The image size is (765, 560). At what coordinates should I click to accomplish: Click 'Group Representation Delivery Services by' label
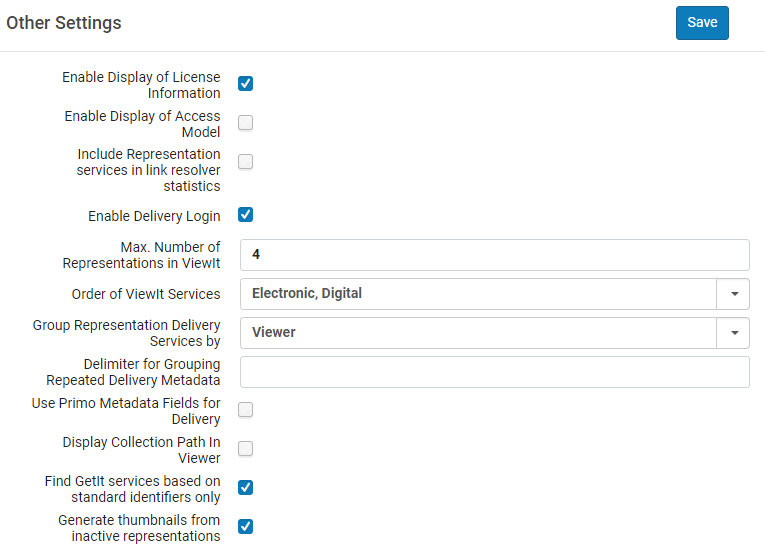pos(126,333)
